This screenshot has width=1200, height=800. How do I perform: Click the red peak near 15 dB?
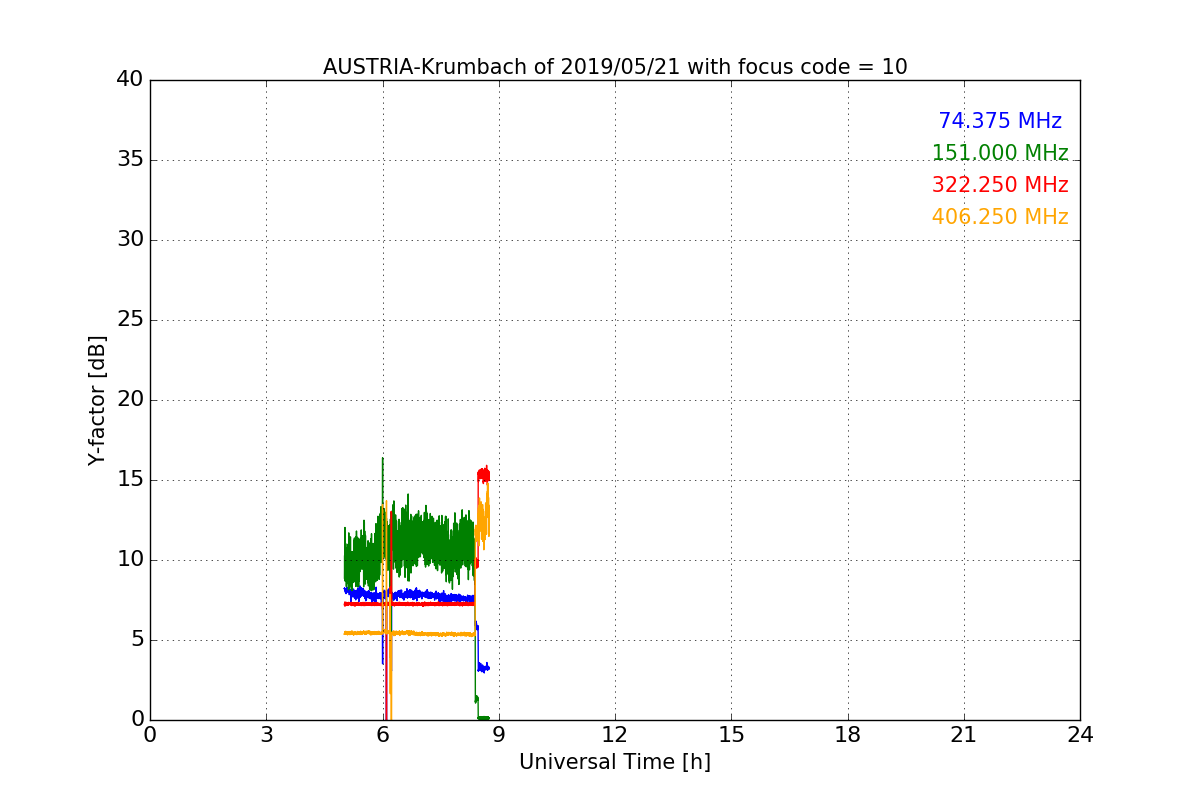point(484,475)
